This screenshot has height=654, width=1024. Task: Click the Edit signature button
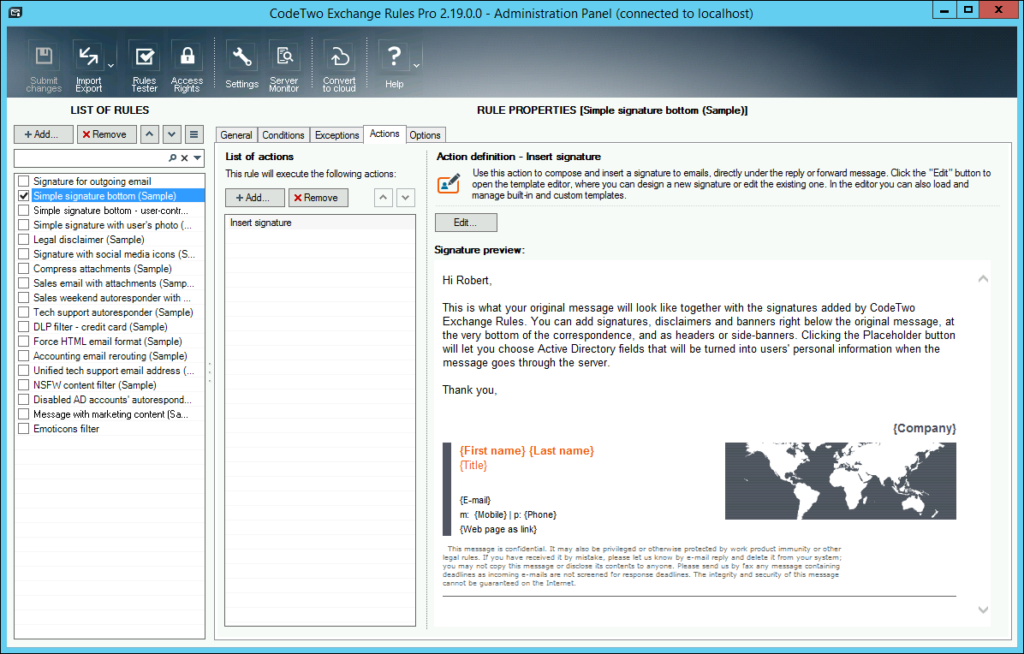click(x=466, y=222)
